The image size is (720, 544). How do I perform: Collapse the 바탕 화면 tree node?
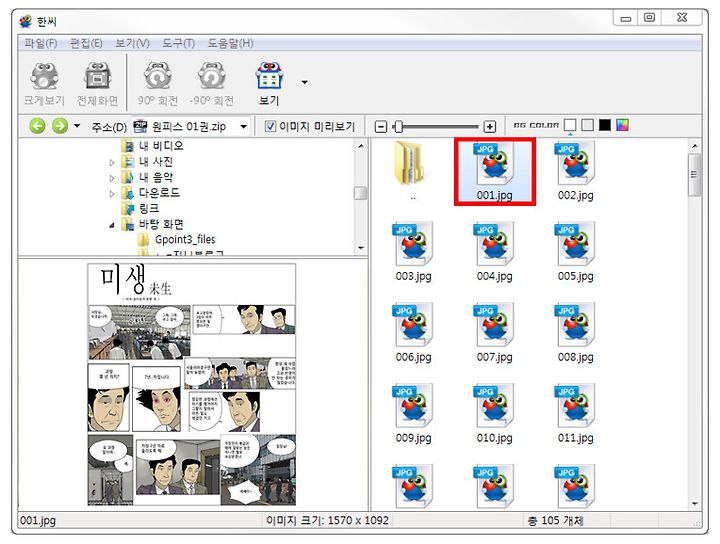pyautogui.click(x=112, y=225)
